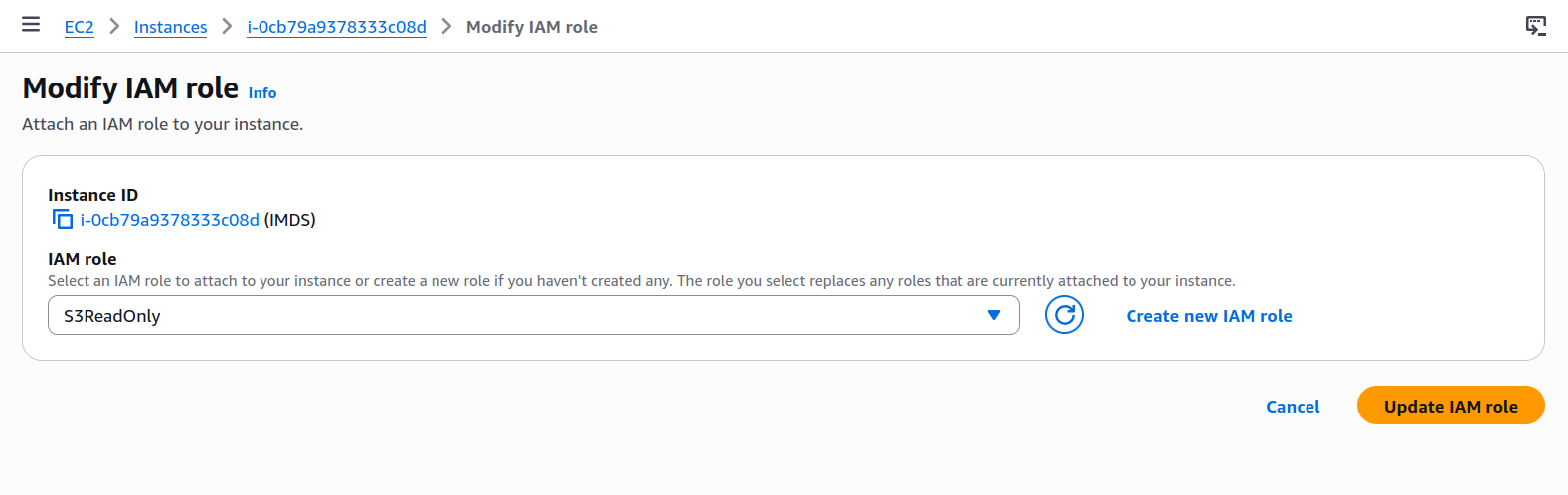Refresh the IAM role list
This screenshot has width=1568, height=495.
click(1064, 316)
